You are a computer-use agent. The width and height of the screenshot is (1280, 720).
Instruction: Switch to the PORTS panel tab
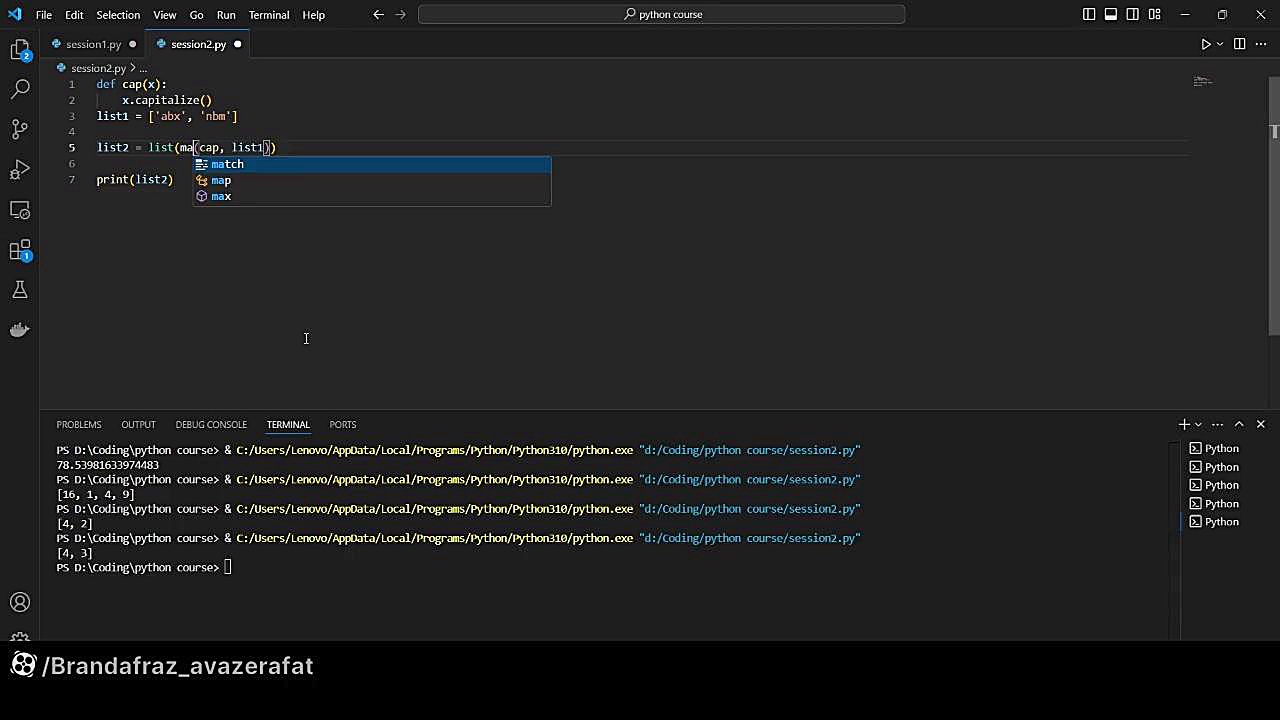tap(343, 424)
